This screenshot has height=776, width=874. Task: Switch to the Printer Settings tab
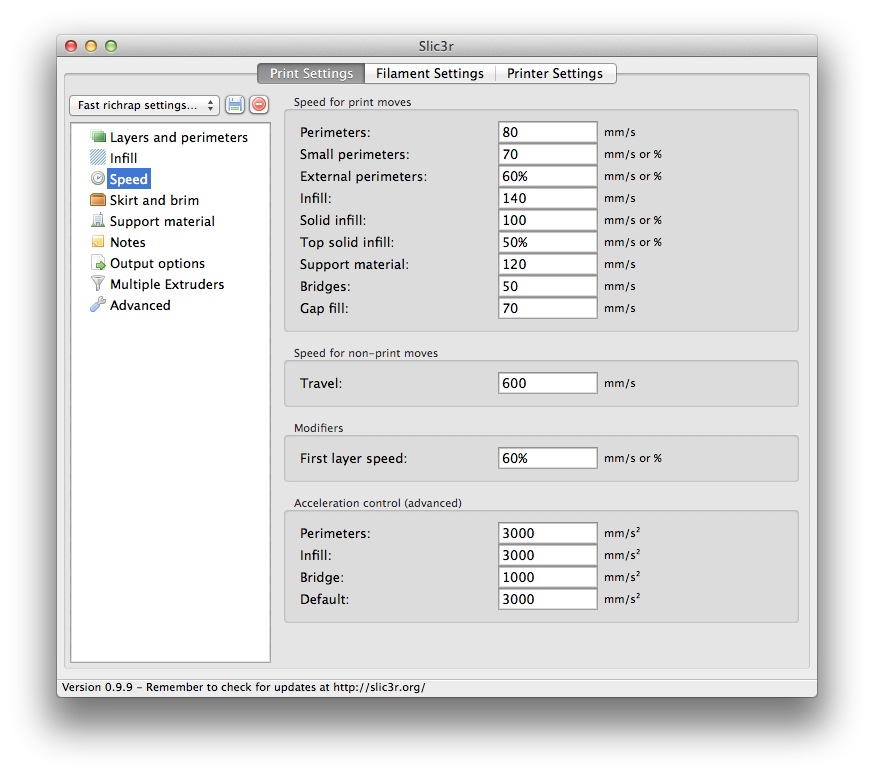point(555,73)
